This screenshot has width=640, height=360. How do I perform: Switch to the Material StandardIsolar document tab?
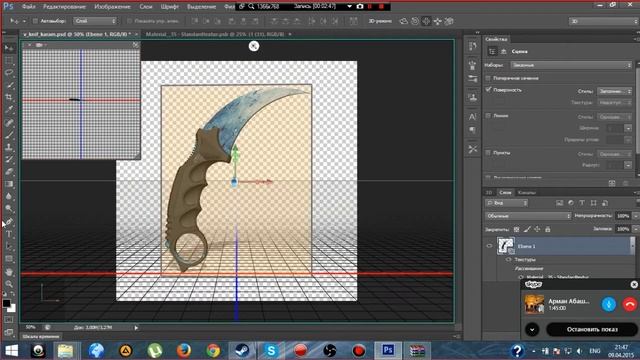tap(215, 34)
